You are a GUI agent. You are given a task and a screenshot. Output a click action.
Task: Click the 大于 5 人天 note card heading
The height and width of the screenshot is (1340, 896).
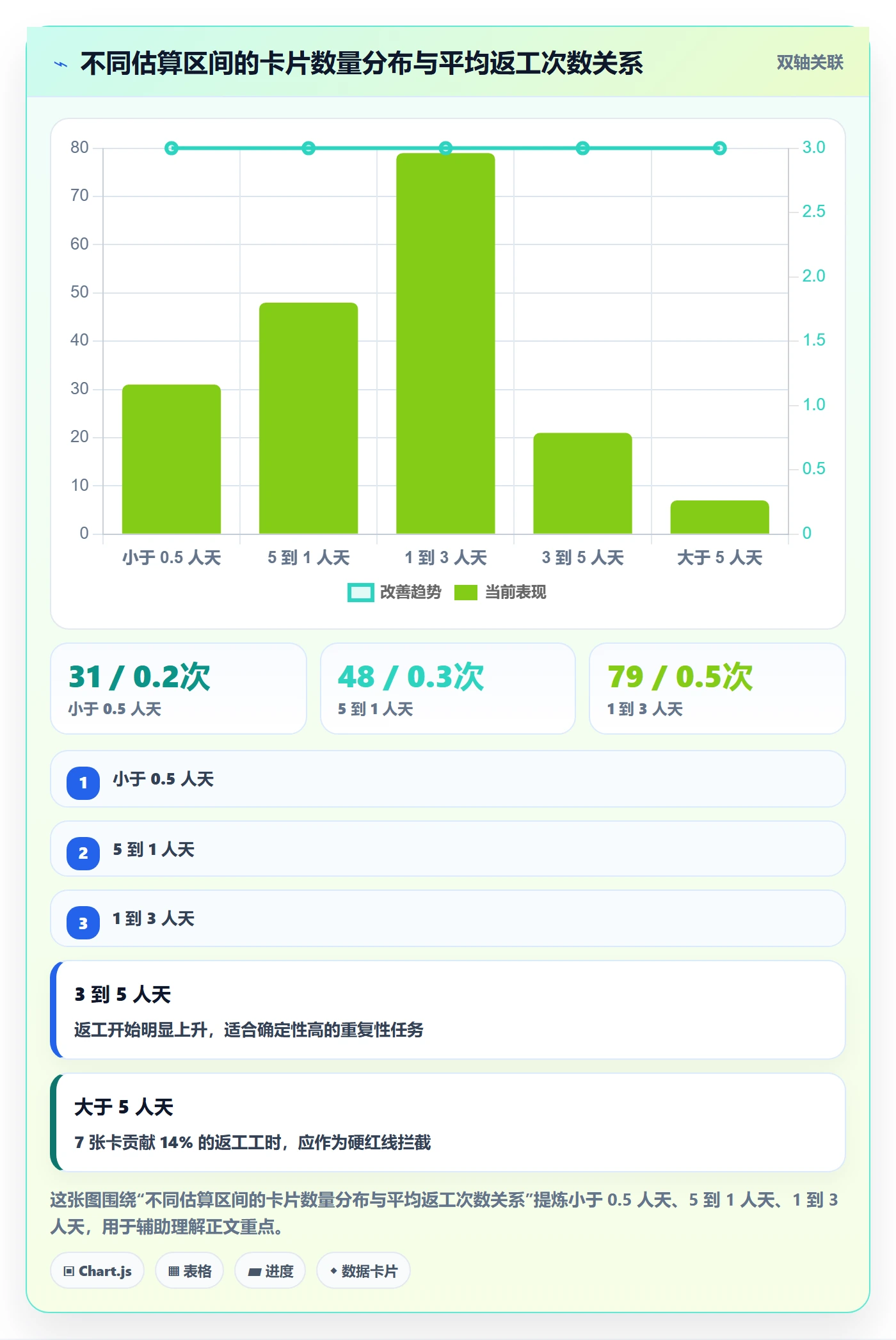124,1107
